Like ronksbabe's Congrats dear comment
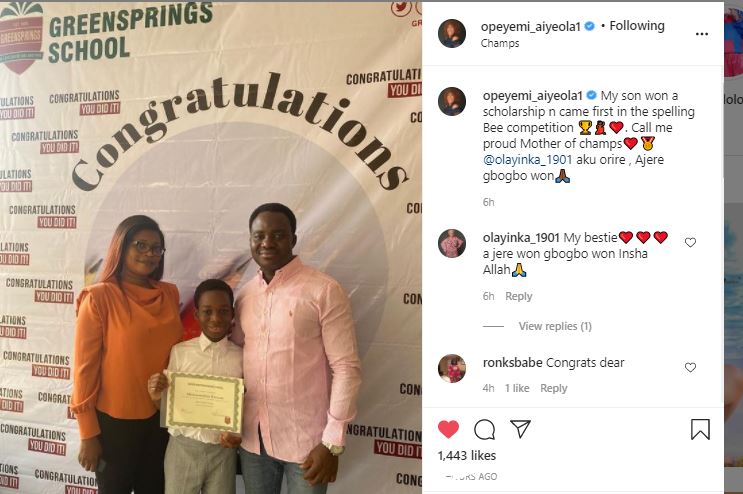Screen dimensions: 743x494 point(690,368)
